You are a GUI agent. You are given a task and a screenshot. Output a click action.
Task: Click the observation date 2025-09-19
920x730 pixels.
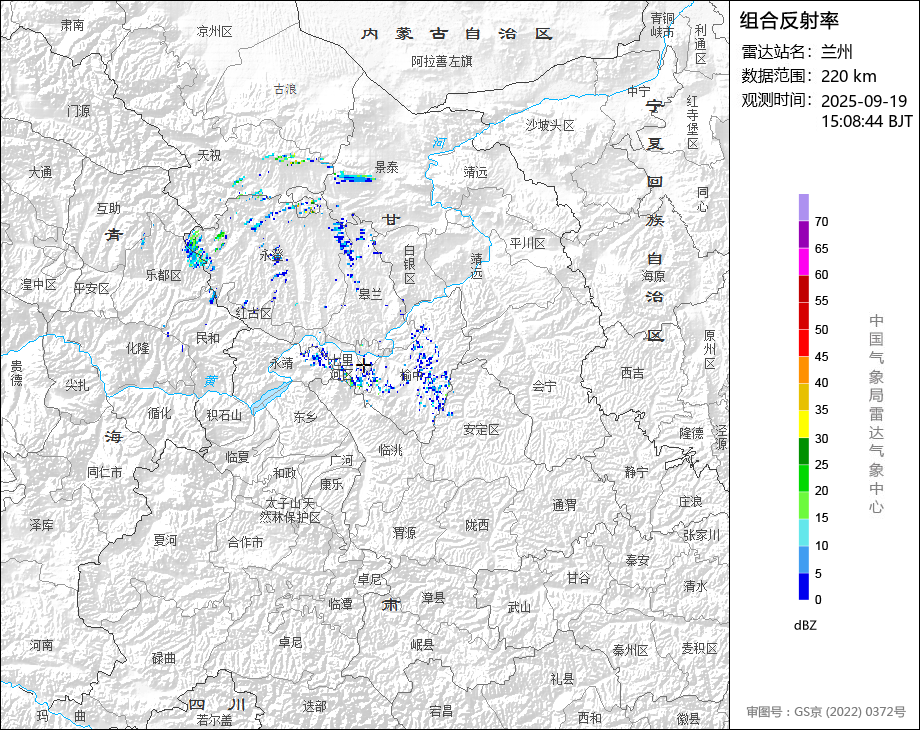(864, 101)
